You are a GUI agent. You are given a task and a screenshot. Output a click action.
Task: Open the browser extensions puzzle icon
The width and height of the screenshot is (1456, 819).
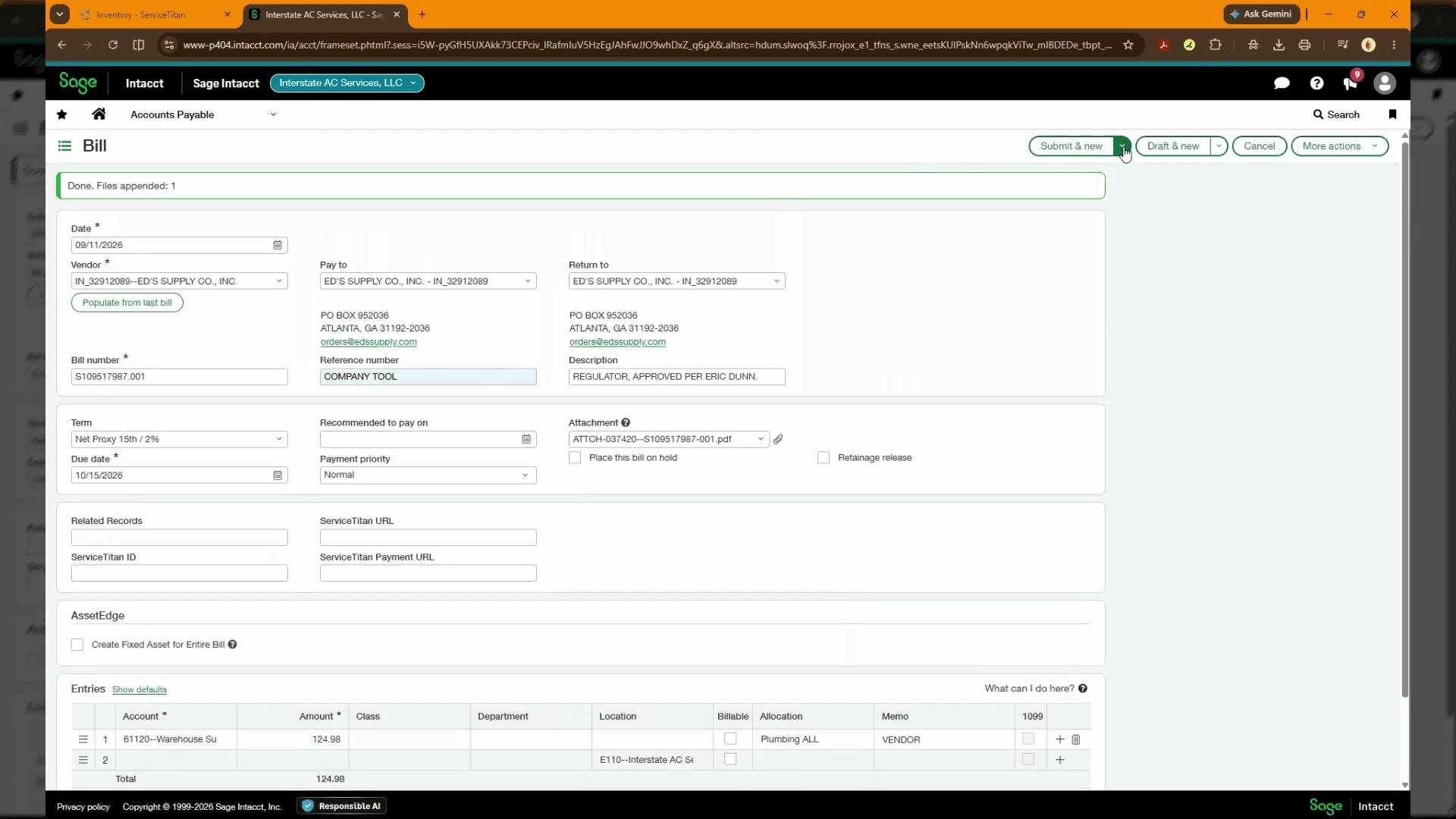pos(1216,45)
